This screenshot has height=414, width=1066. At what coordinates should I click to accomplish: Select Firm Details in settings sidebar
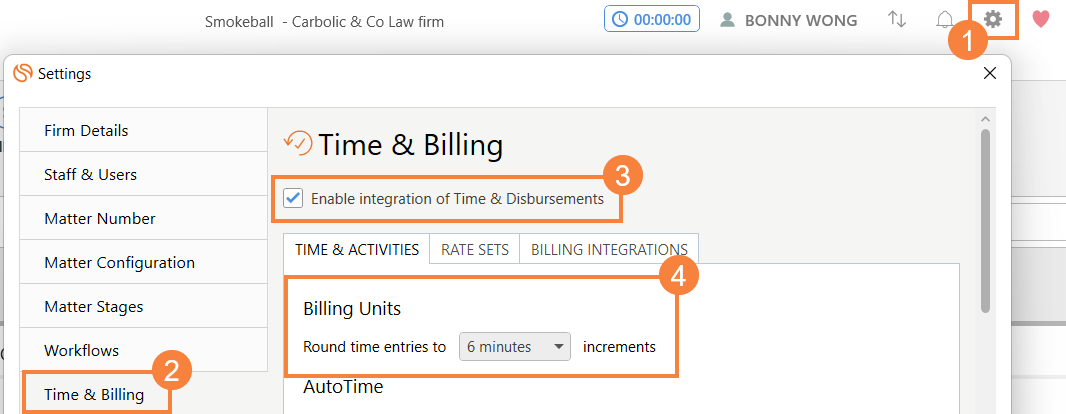(143, 130)
